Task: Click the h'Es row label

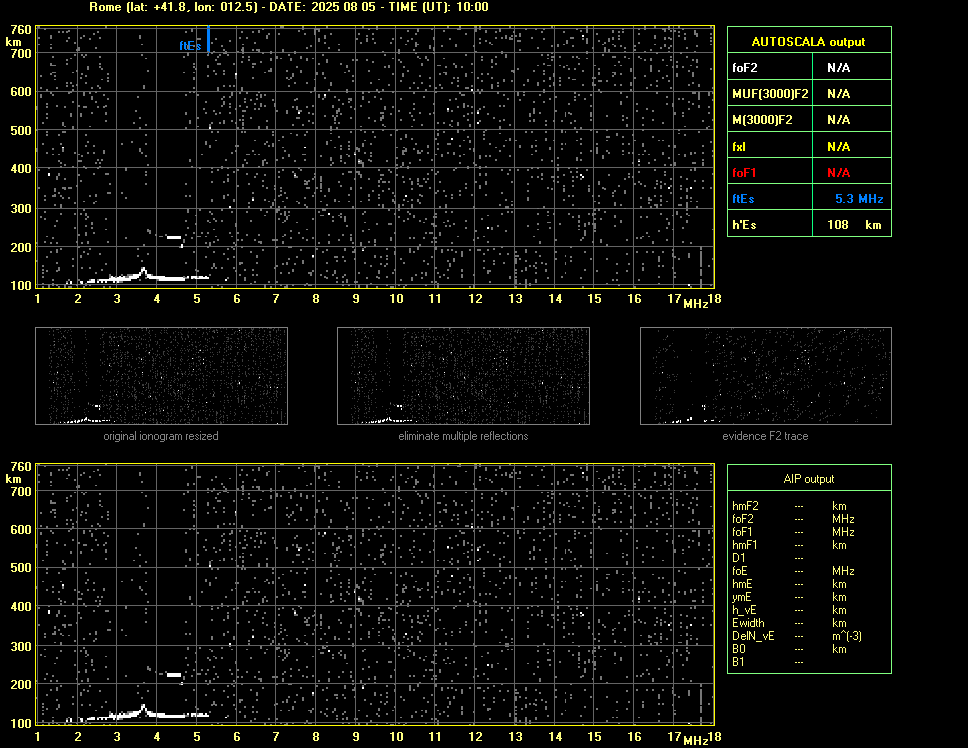Action: tap(744, 225)
